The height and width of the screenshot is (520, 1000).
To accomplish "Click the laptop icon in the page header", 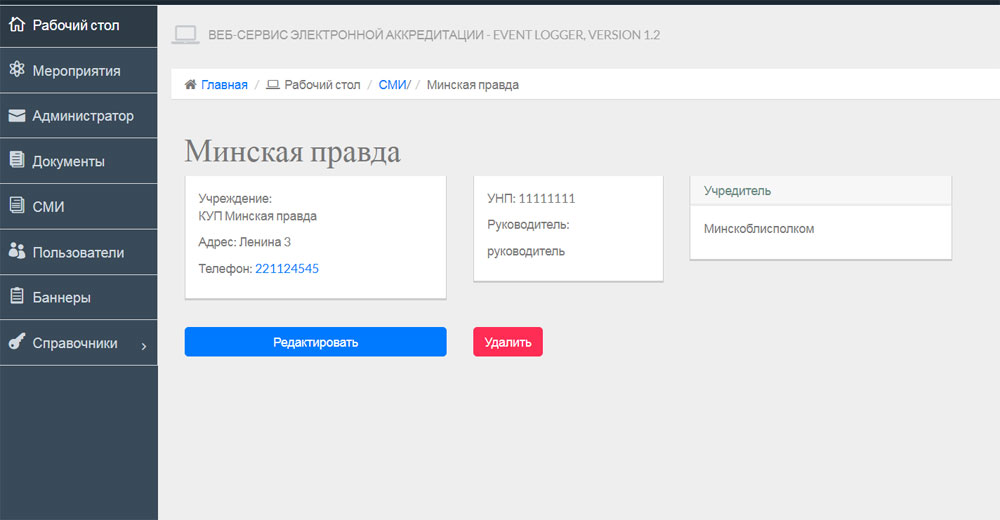I will click(x=186, y=34).
